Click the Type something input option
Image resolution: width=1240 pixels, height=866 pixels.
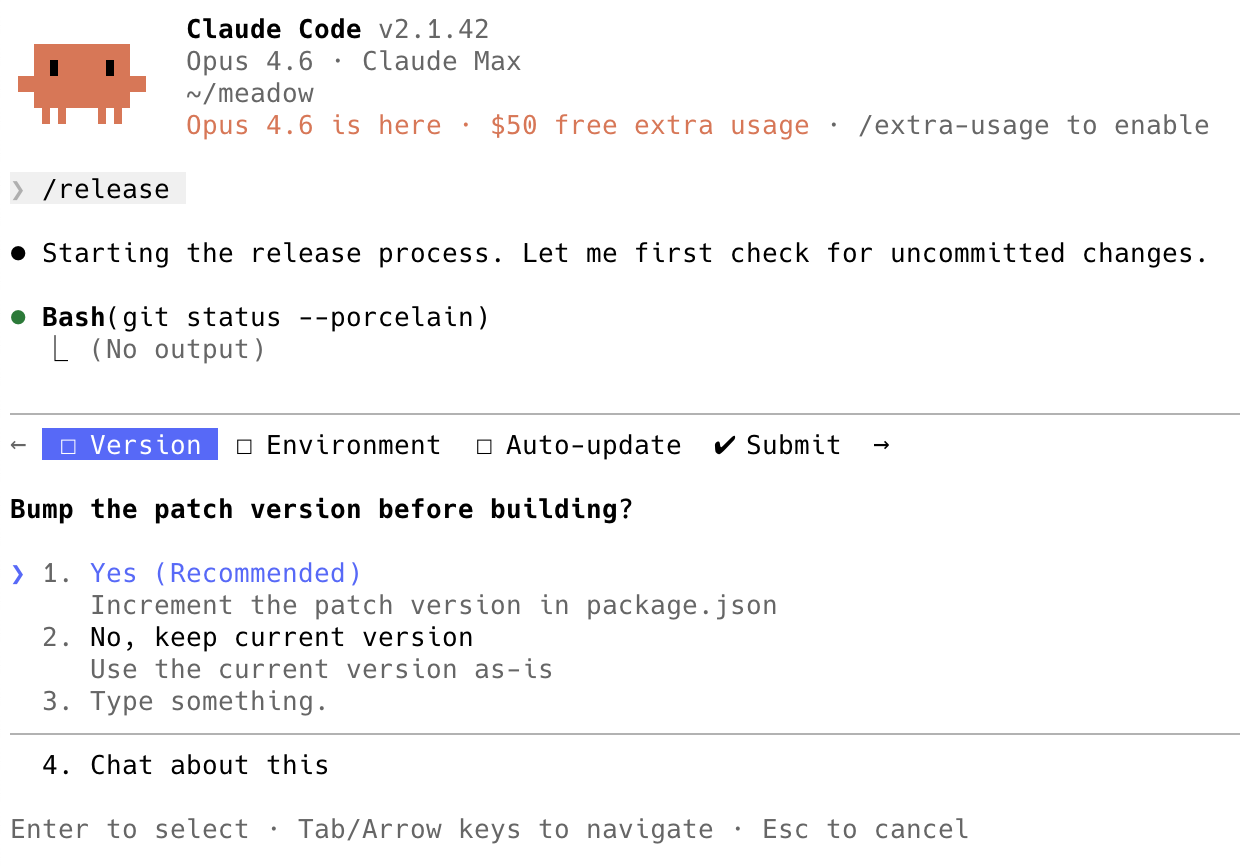209,702
